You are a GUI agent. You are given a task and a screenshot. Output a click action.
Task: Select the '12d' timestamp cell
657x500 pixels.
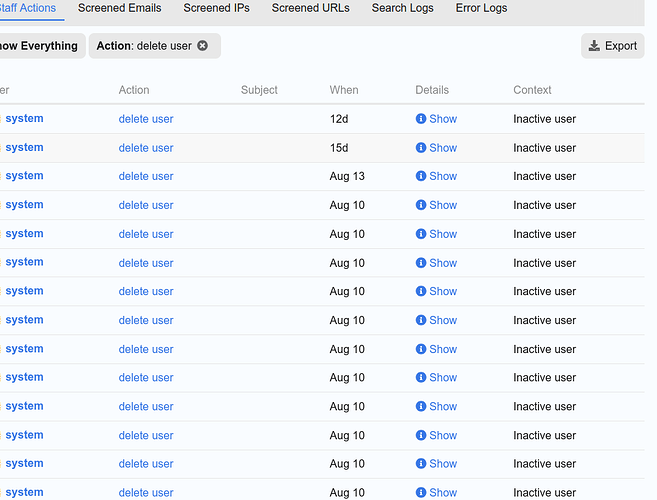(339, 119)
